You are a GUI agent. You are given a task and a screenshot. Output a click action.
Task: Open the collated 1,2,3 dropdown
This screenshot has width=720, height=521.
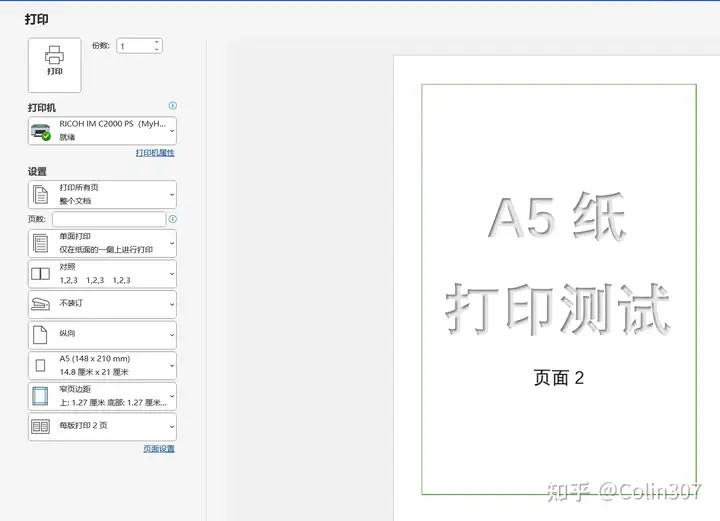[x=102, y=274]
